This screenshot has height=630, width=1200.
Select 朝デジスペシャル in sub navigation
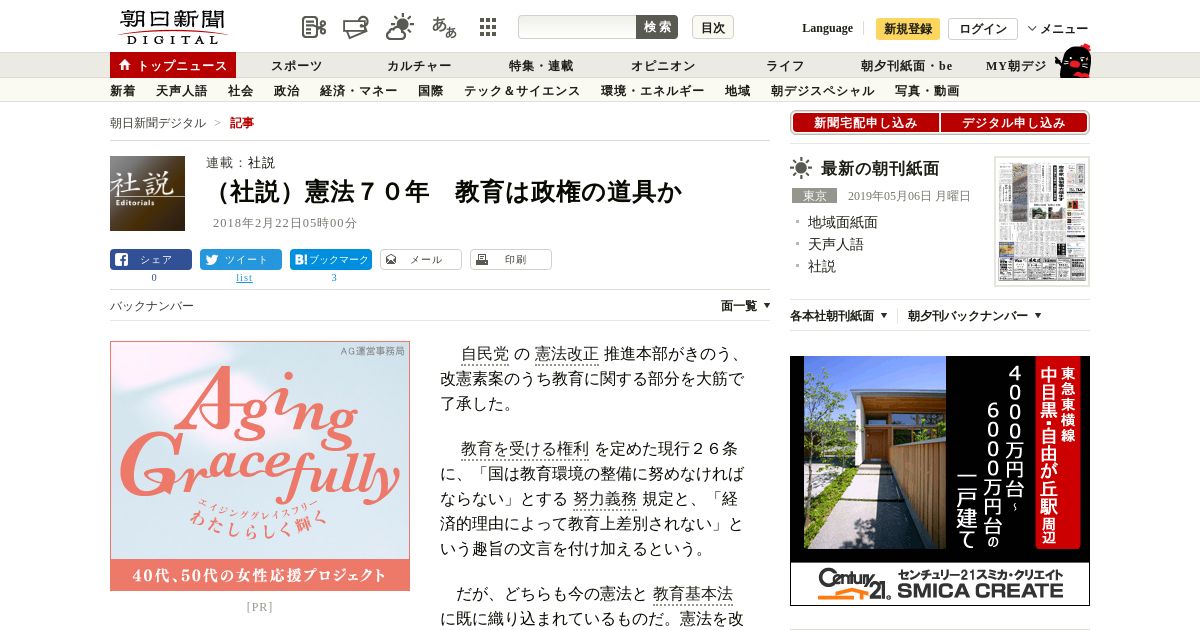click(822, 91)
